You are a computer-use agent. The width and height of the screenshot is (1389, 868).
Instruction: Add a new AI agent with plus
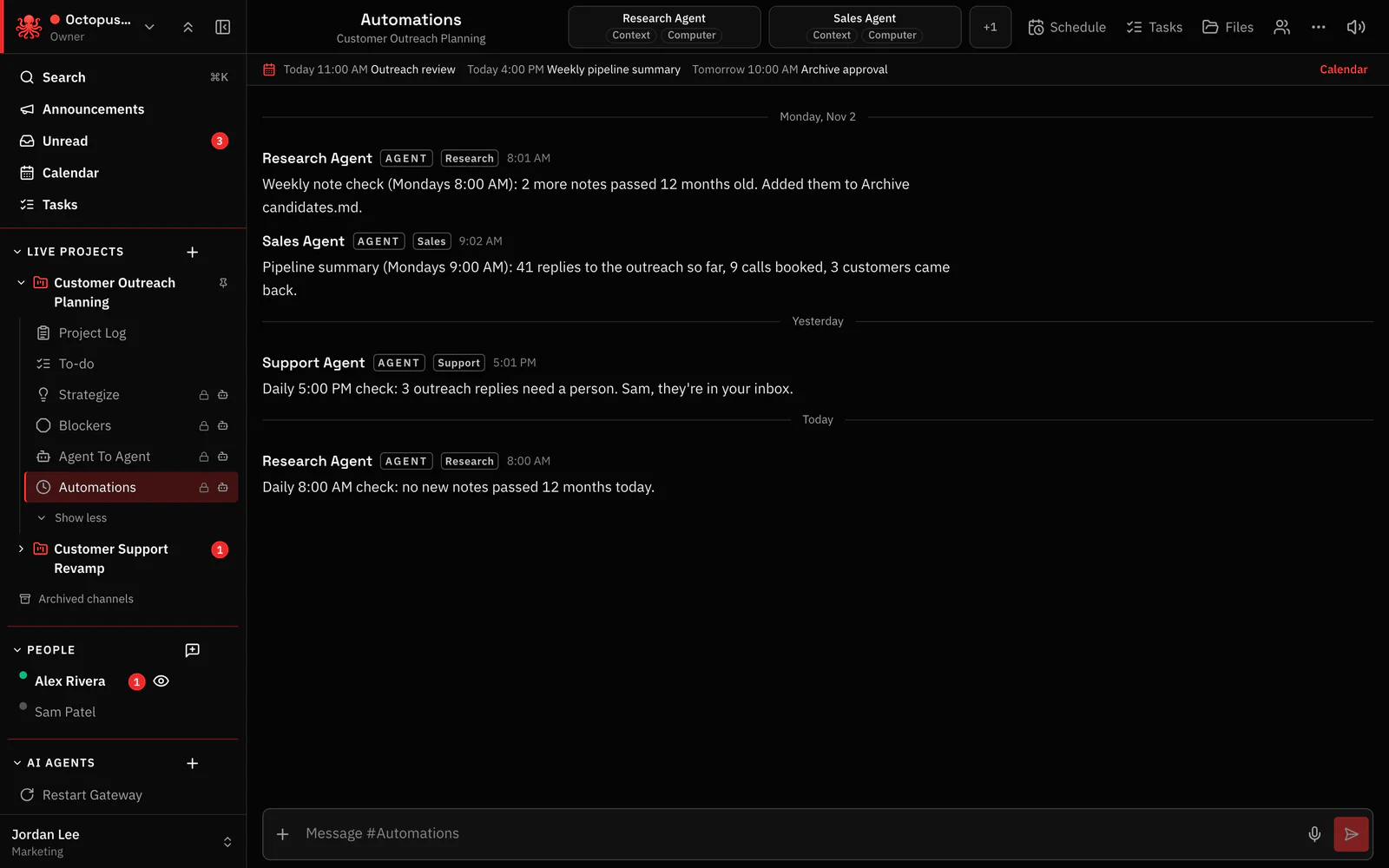(193, 763)
